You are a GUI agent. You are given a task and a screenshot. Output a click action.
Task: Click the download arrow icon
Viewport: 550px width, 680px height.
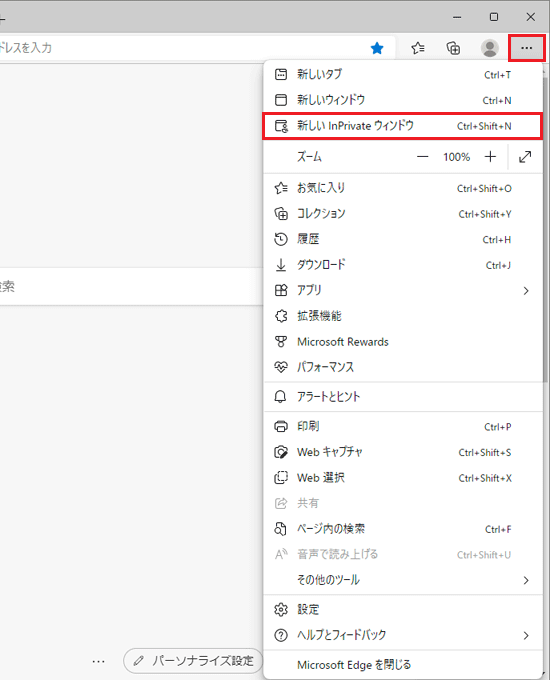coord(281,265)
